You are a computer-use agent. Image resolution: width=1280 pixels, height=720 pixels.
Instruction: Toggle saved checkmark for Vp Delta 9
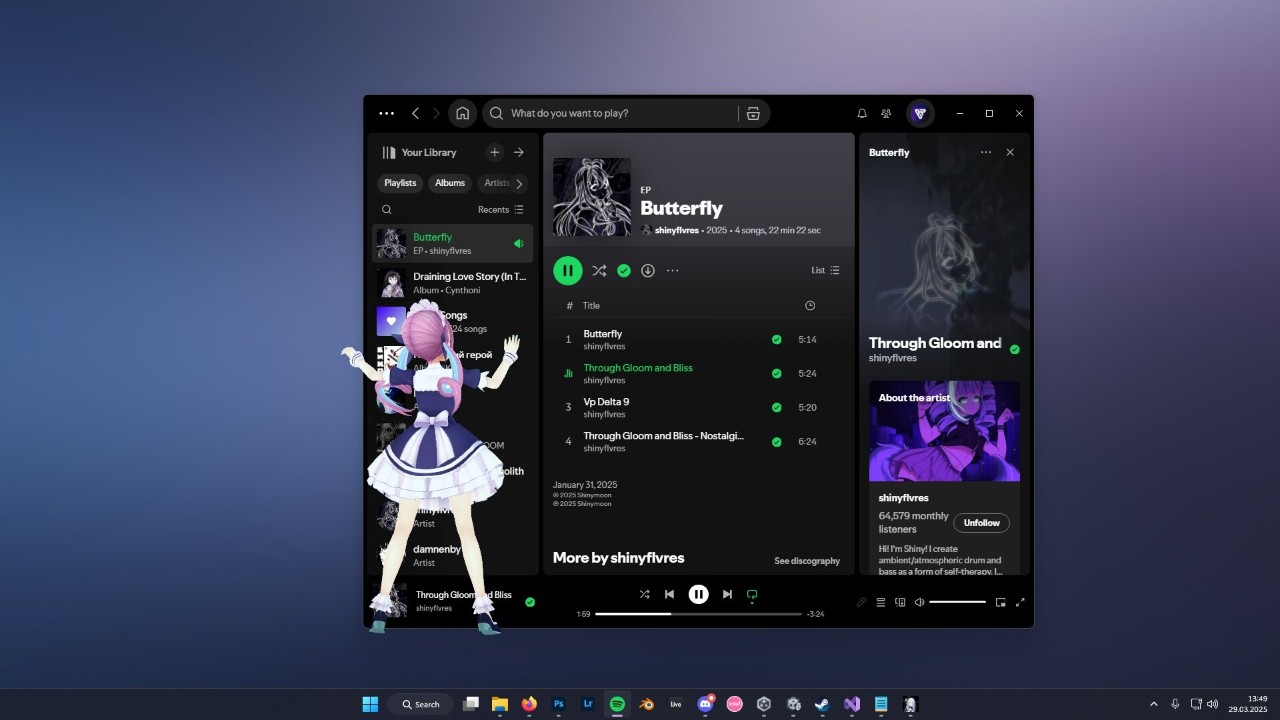[x=776, y=408]
